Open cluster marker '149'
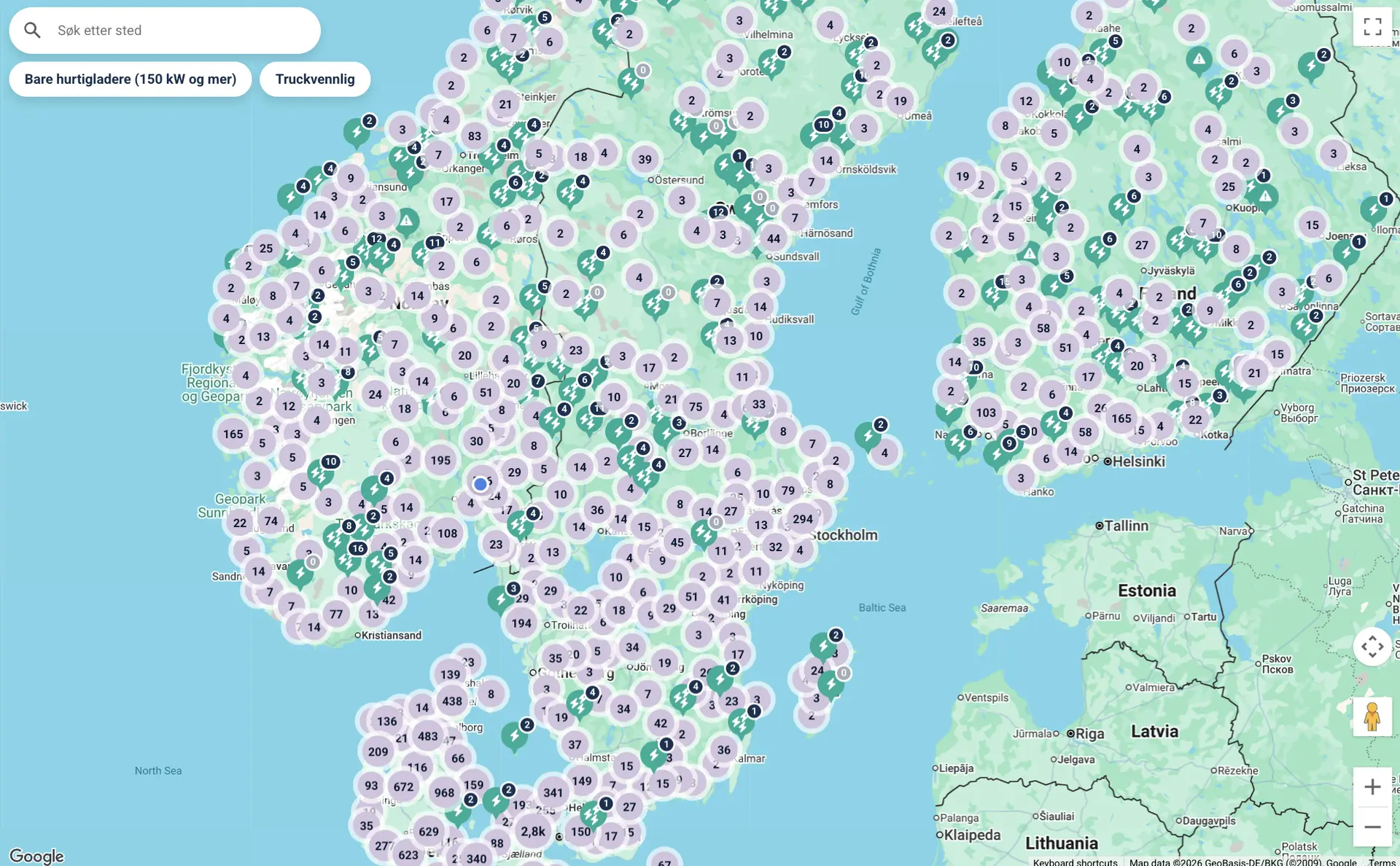 582,781
